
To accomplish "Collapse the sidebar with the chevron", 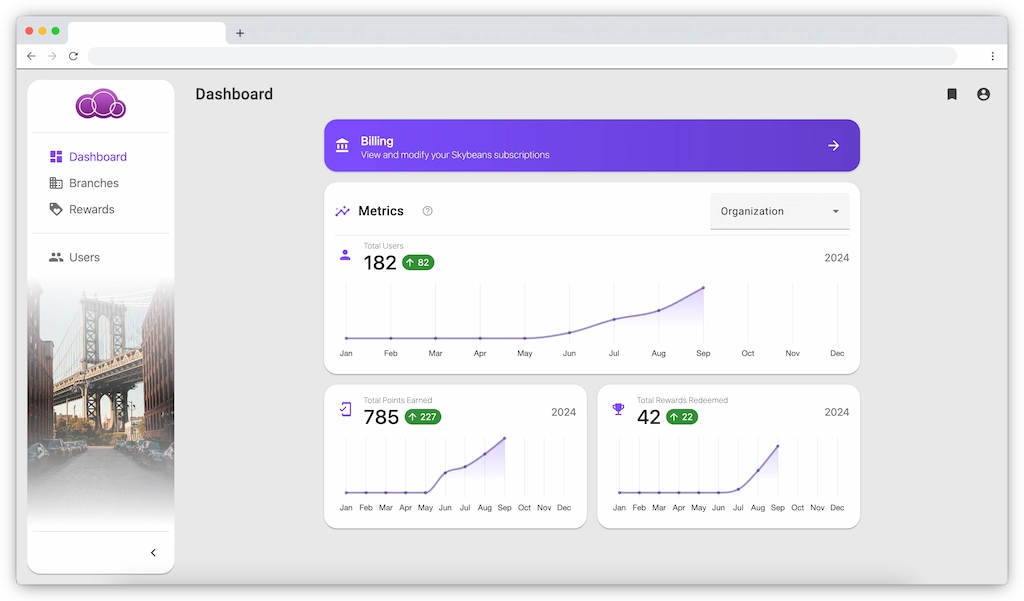I will coord(152,552).
